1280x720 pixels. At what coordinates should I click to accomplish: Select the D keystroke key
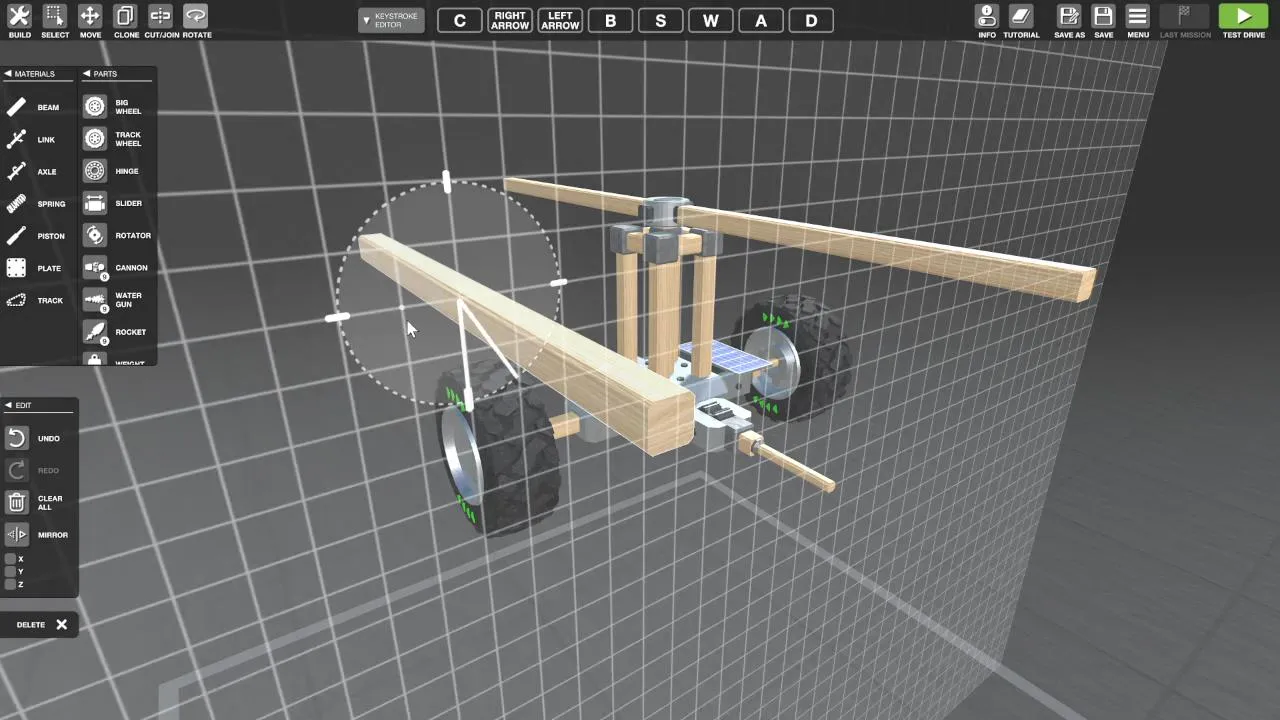(811, 21)
